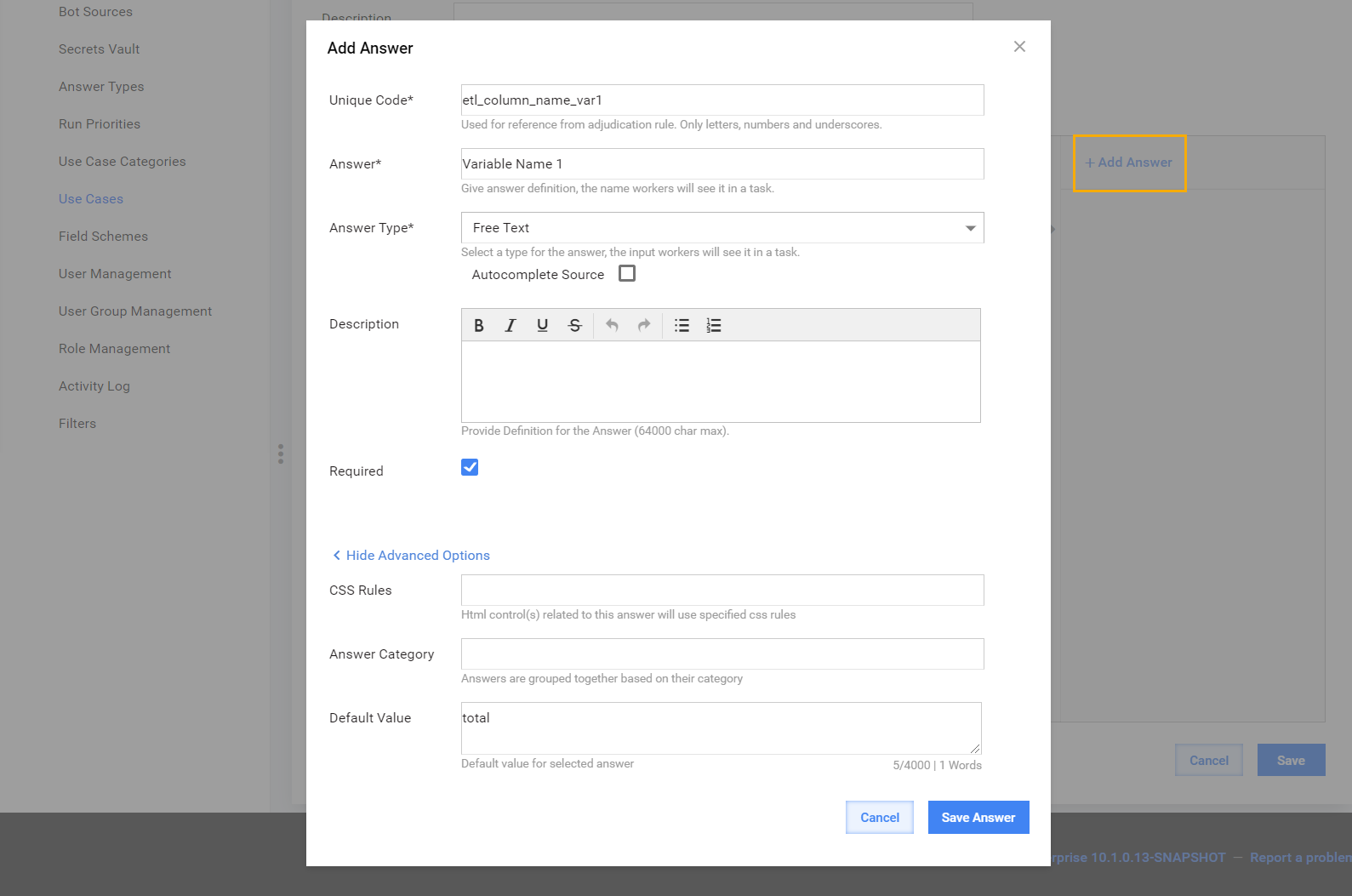Image resolution: width=1352 pixels, height=896 pixels.
Task: Open the Answer Type dropdown
Action: [x=722, y=228]
